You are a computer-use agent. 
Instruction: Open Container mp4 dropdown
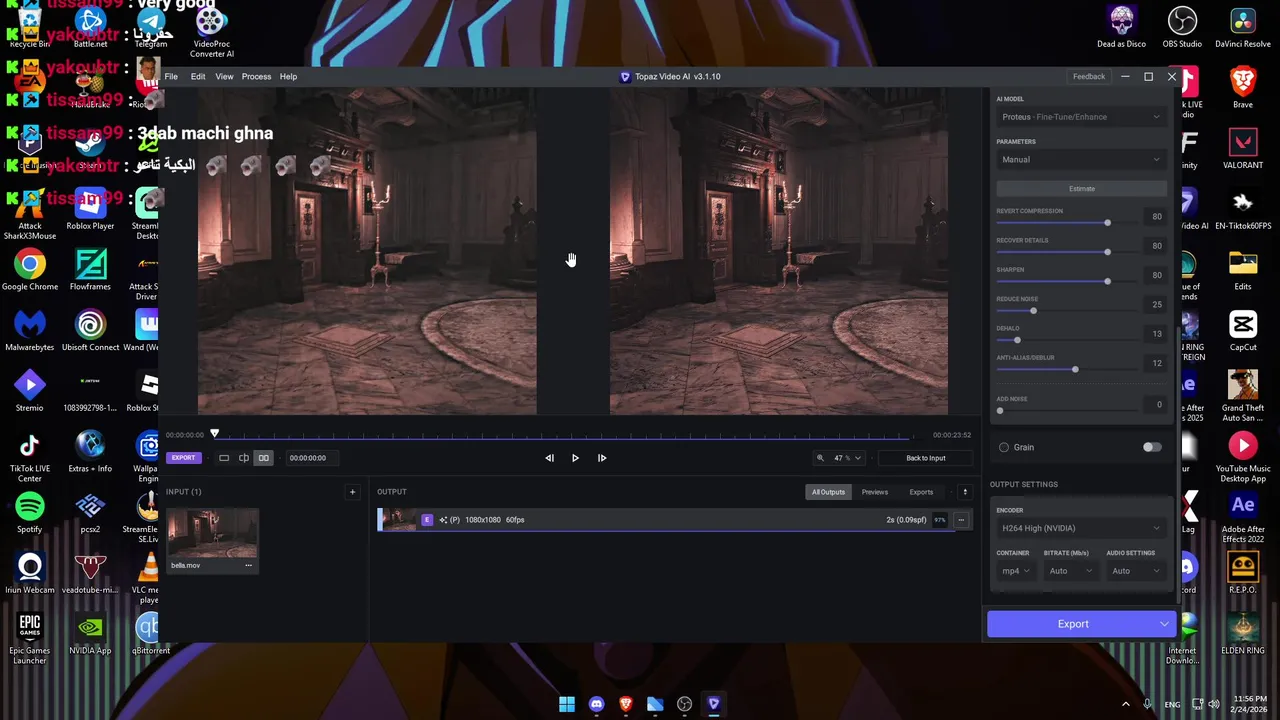[x=1015, y=571]
